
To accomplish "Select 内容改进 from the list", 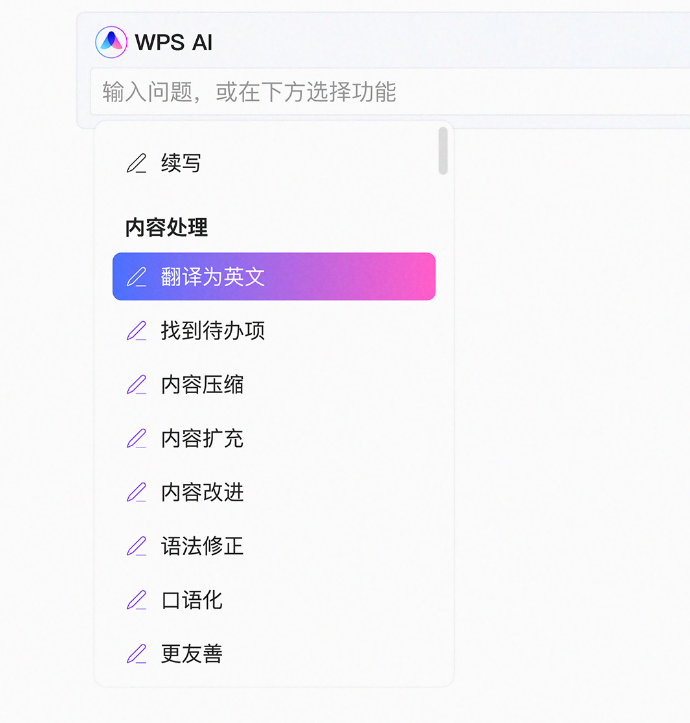I will click(274, 492).
